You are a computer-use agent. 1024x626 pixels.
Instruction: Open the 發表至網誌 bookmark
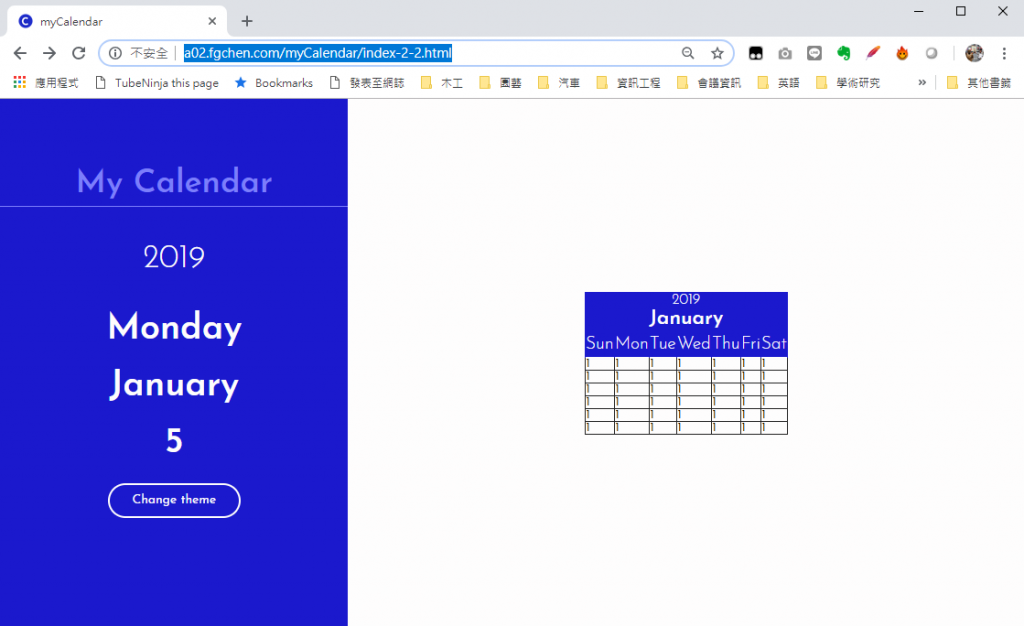[367, 83]
